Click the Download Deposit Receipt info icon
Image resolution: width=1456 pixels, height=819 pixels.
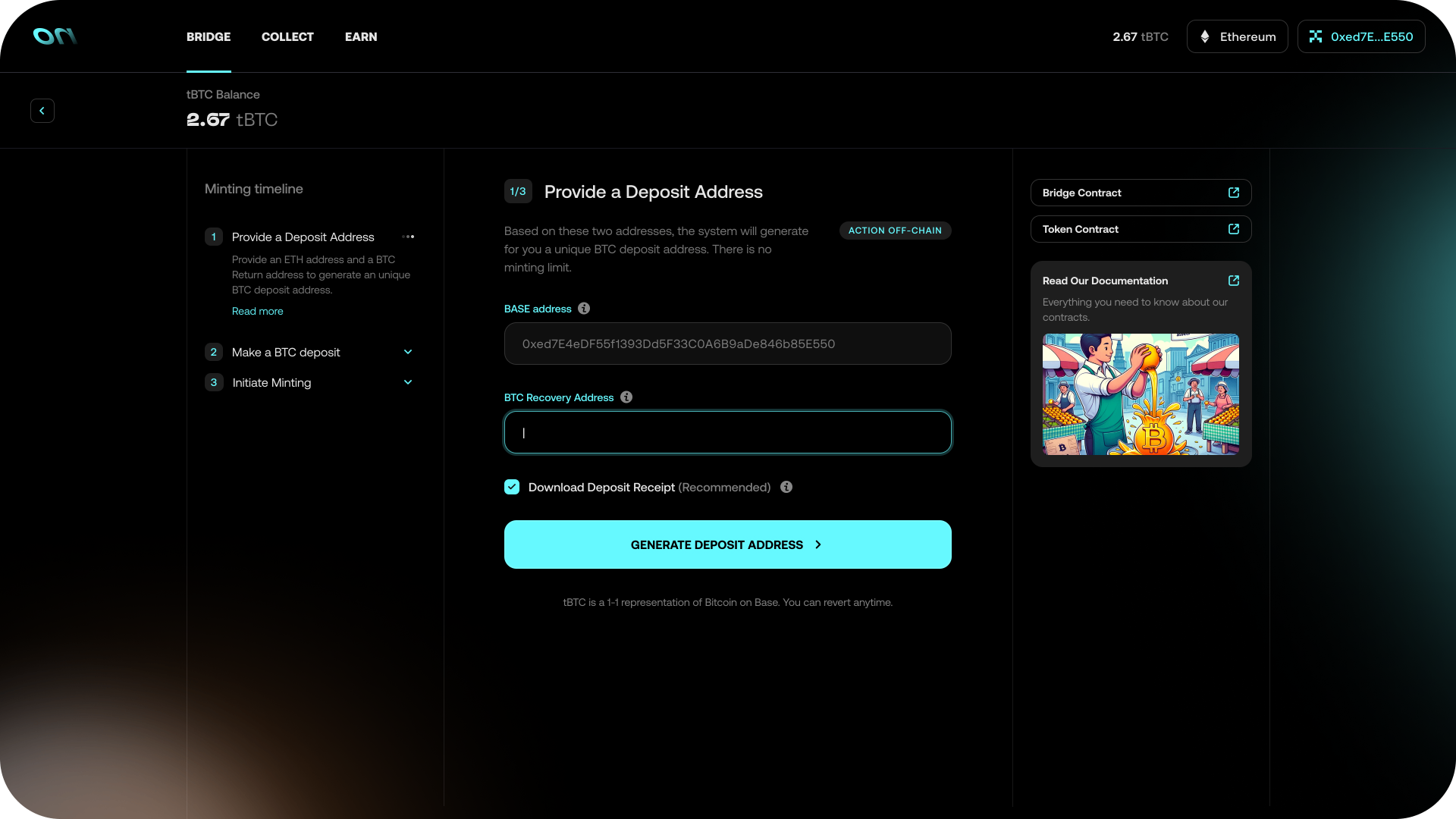pos(786,487)
